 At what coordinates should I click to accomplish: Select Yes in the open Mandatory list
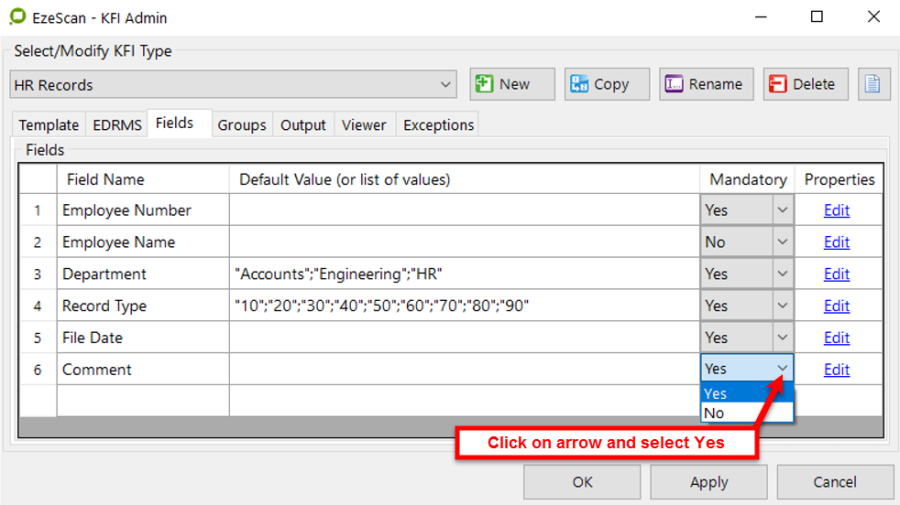tap(747, 393)
